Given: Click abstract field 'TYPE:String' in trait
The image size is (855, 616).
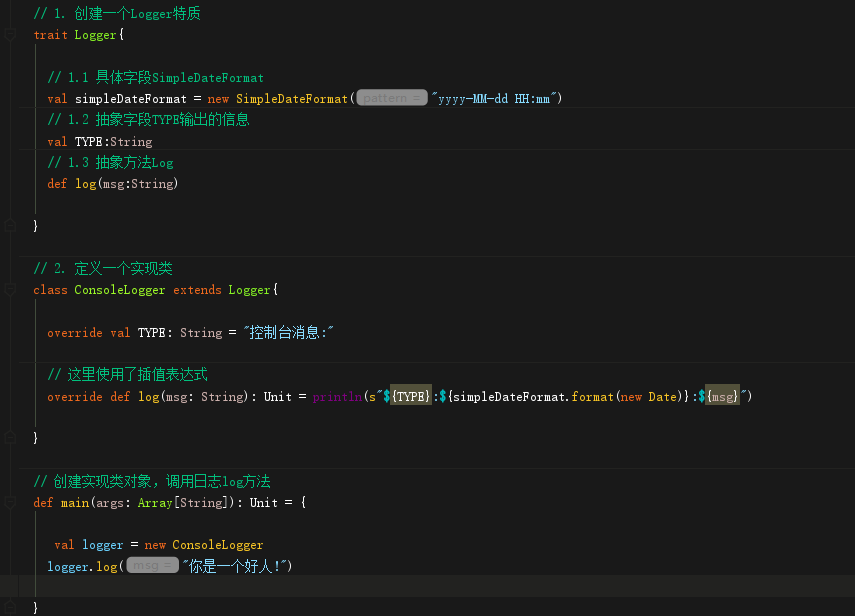Looking at the screenshot, I should [x=113, y=142].
